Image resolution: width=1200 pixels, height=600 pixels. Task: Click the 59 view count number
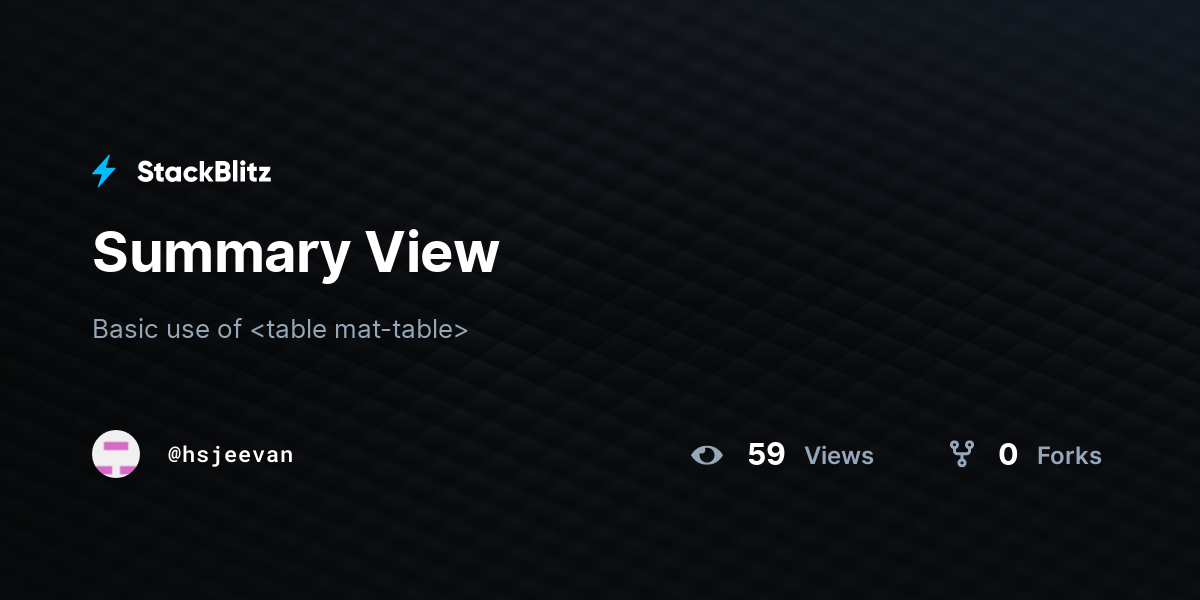(x=766, y=455)
